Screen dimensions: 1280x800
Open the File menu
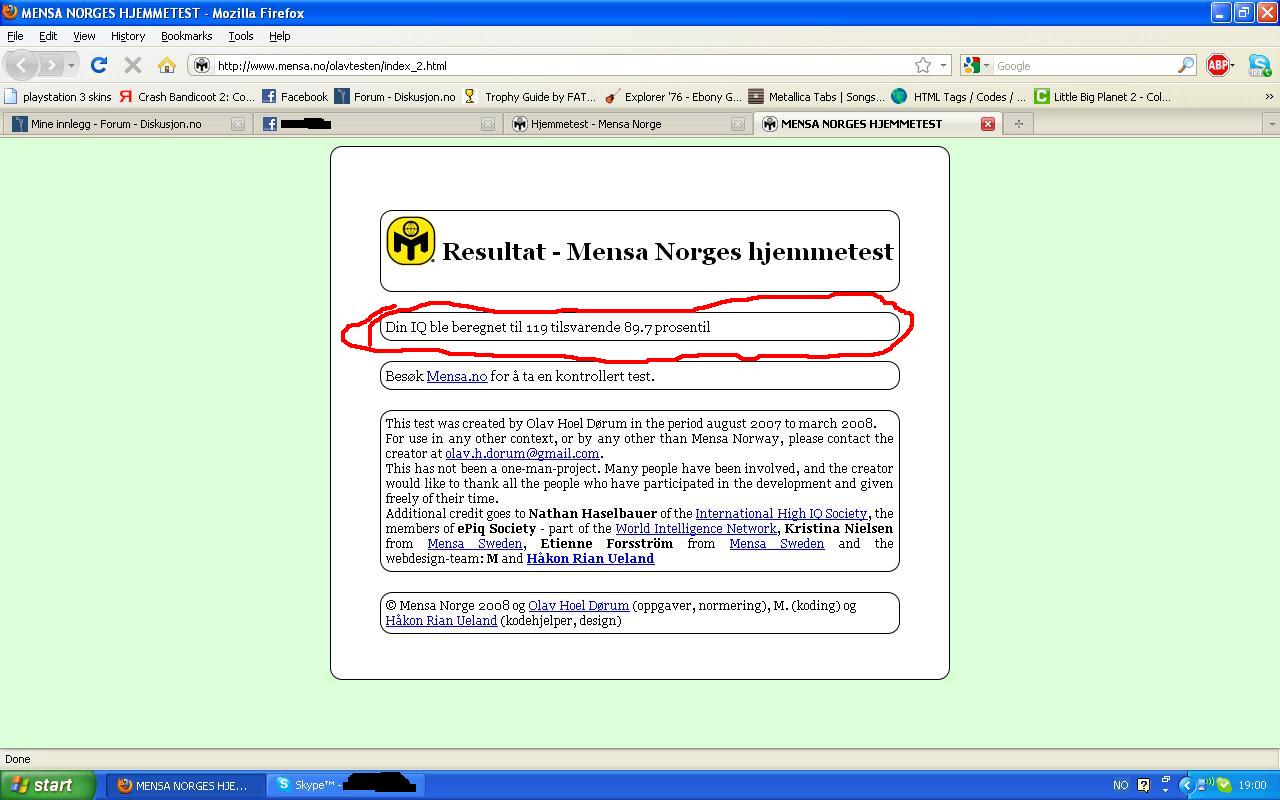click(x=15, y=36)
